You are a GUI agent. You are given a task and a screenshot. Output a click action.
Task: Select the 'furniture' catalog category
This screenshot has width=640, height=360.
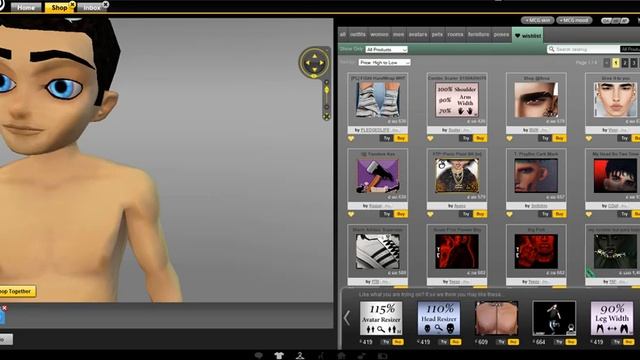click(478, 35)
